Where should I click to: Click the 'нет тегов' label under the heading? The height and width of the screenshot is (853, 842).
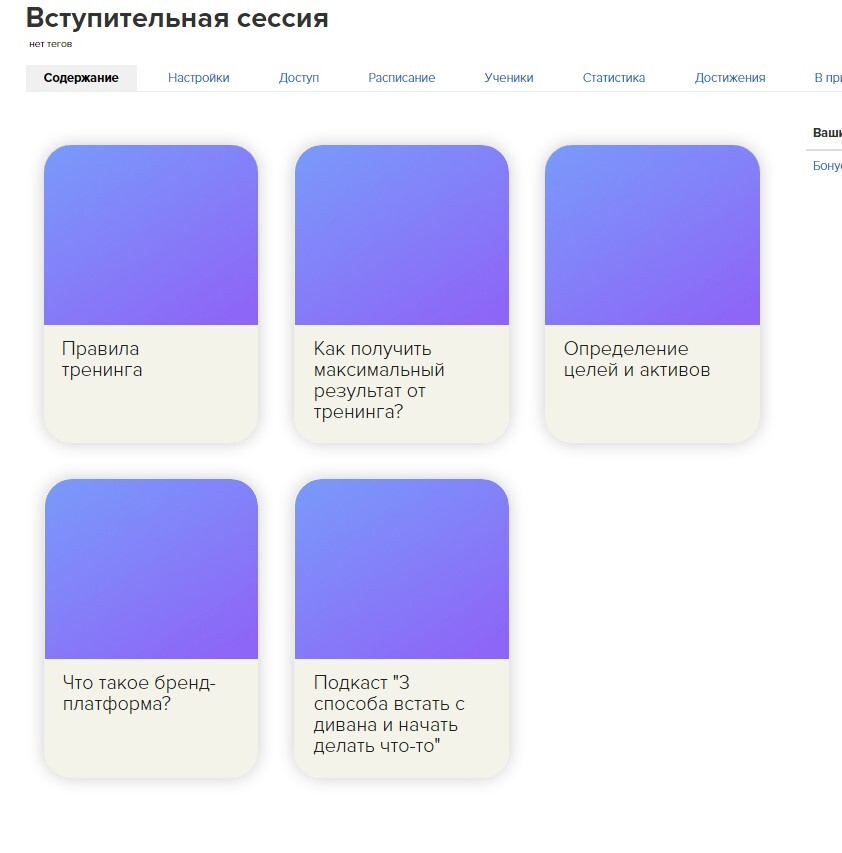[x=50, y=44]
